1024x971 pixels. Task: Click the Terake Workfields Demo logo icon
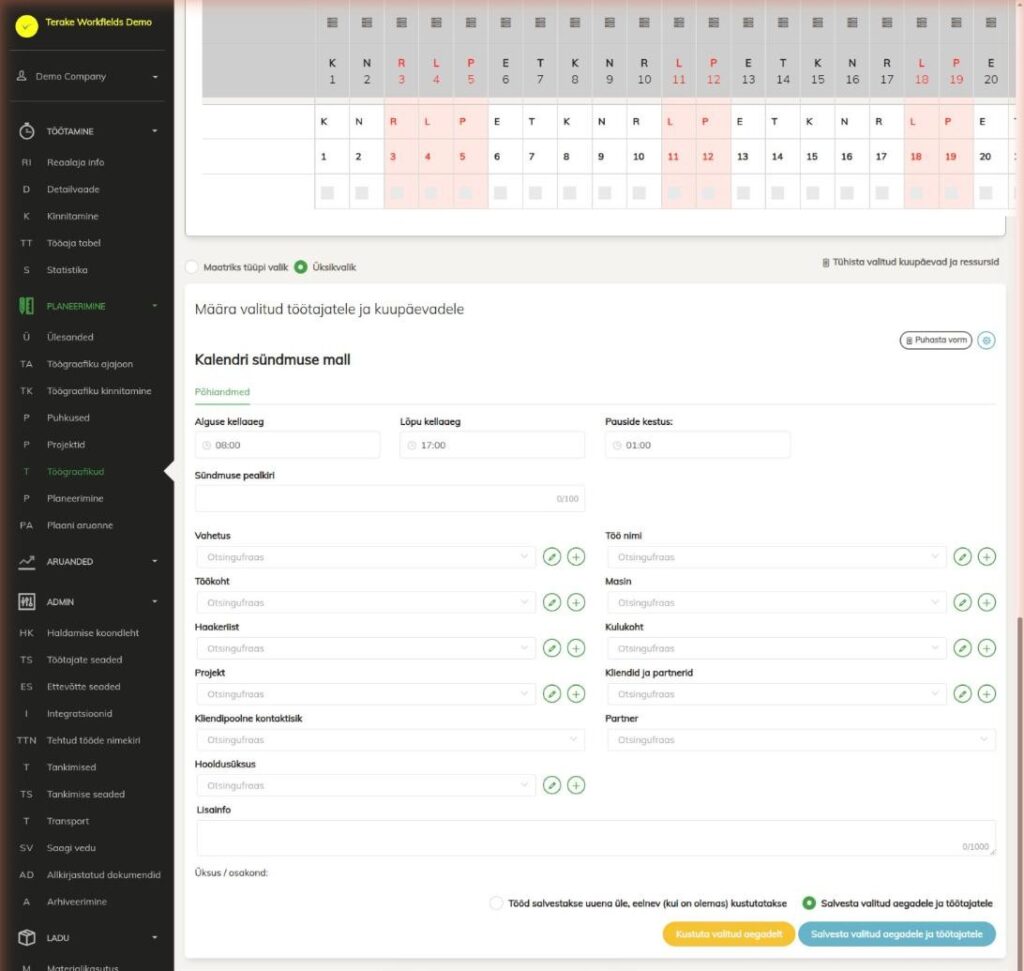tap(27, 25)
